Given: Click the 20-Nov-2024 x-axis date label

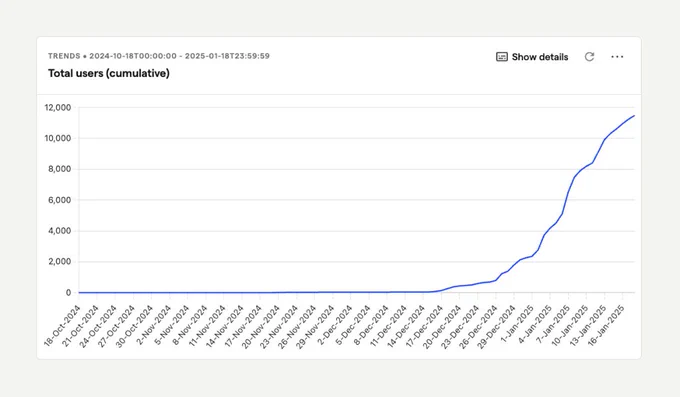Looking at the screenshot, I should (x=262, y=326).
